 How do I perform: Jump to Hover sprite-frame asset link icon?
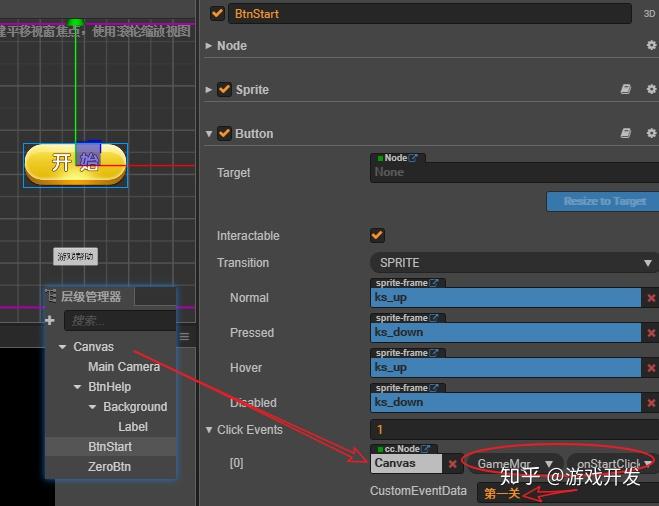[x=434, y=353]
